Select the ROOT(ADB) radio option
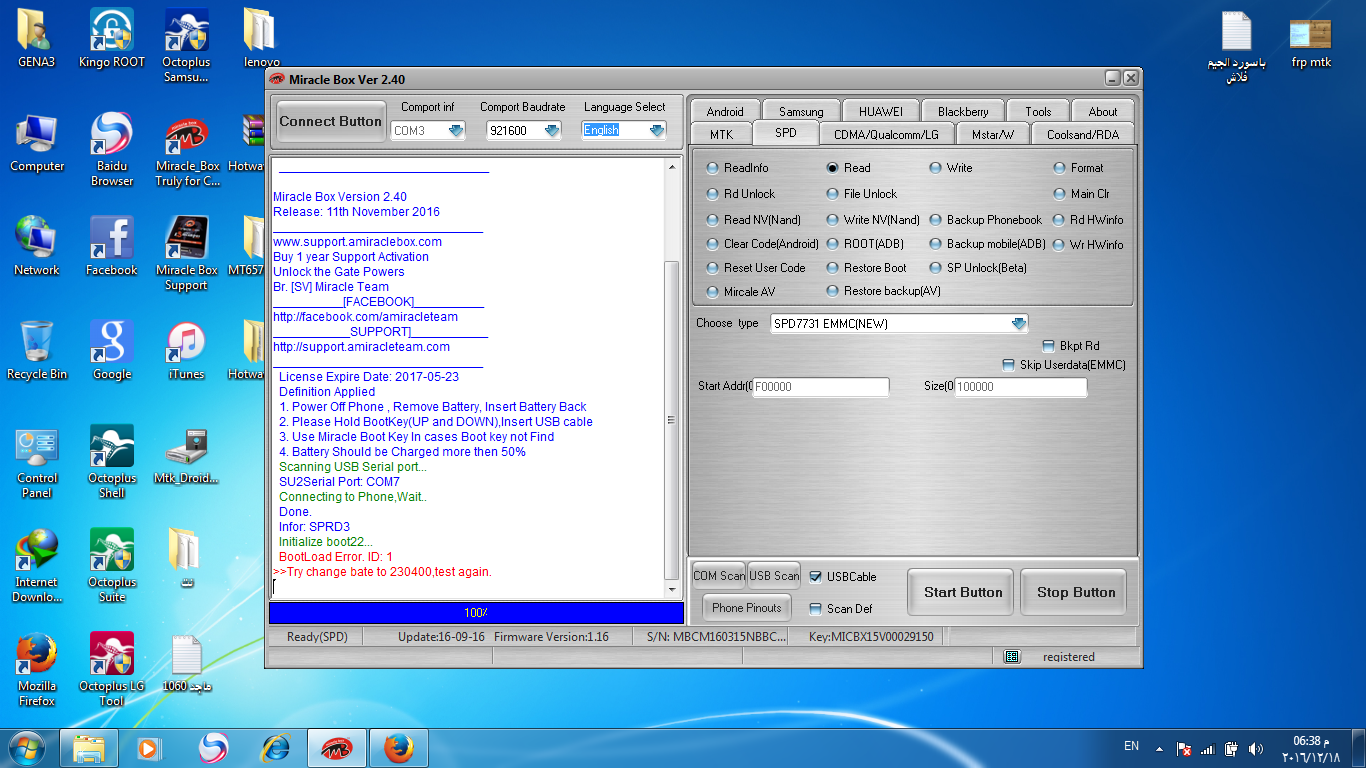Viewport: 1366px width, 768px height. 865,244
